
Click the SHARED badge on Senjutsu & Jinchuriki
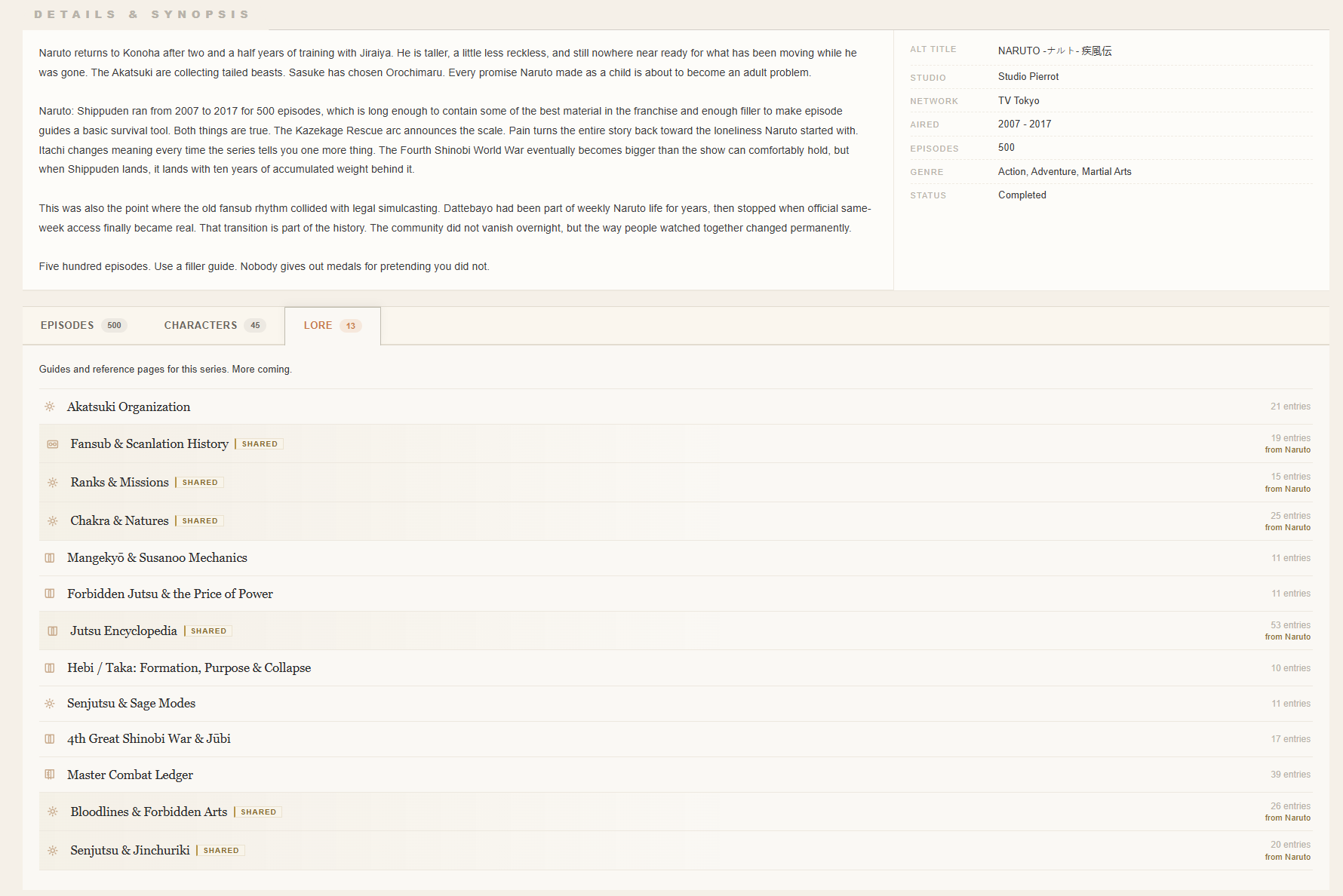coord(221,851)
